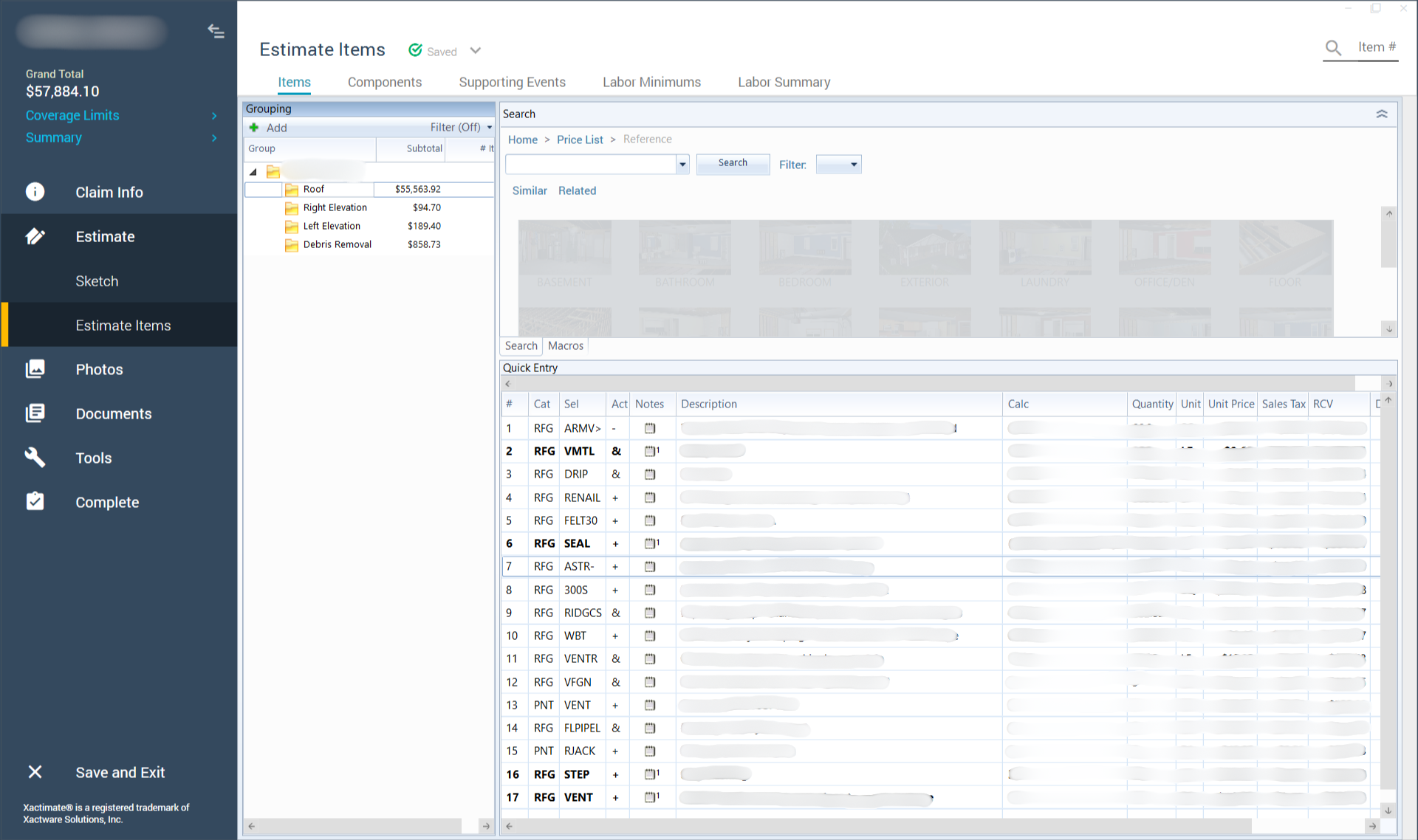Open the note icon for row 2 VMTL
The width and height of the screenshot is (1418, 840).
pos(650,451)
